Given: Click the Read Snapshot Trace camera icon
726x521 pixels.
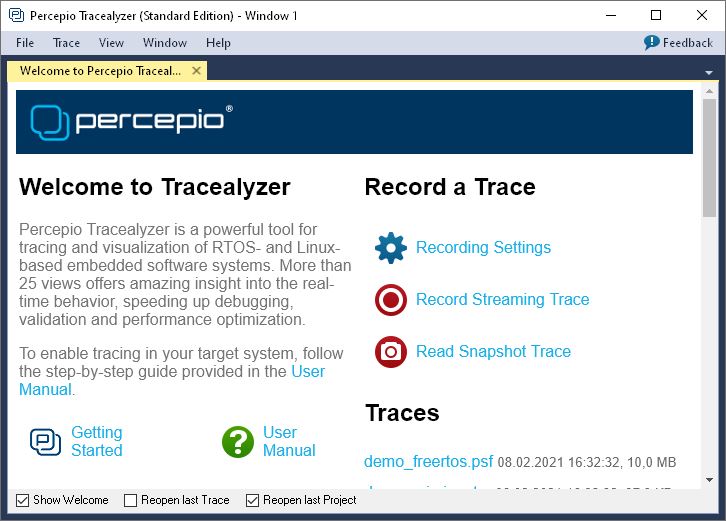Looking at the screenshot, I should click(x=391, y=352).
